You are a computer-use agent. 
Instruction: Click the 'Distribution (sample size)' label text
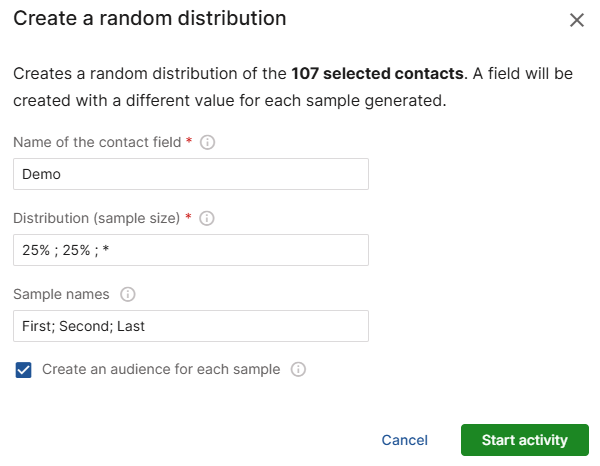tap(96, 218)
